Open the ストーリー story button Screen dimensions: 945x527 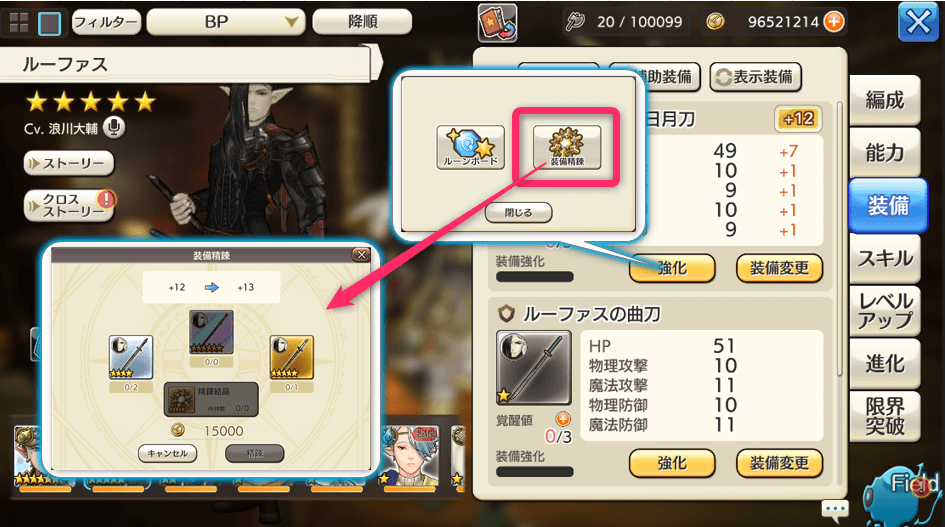(69, 163)
